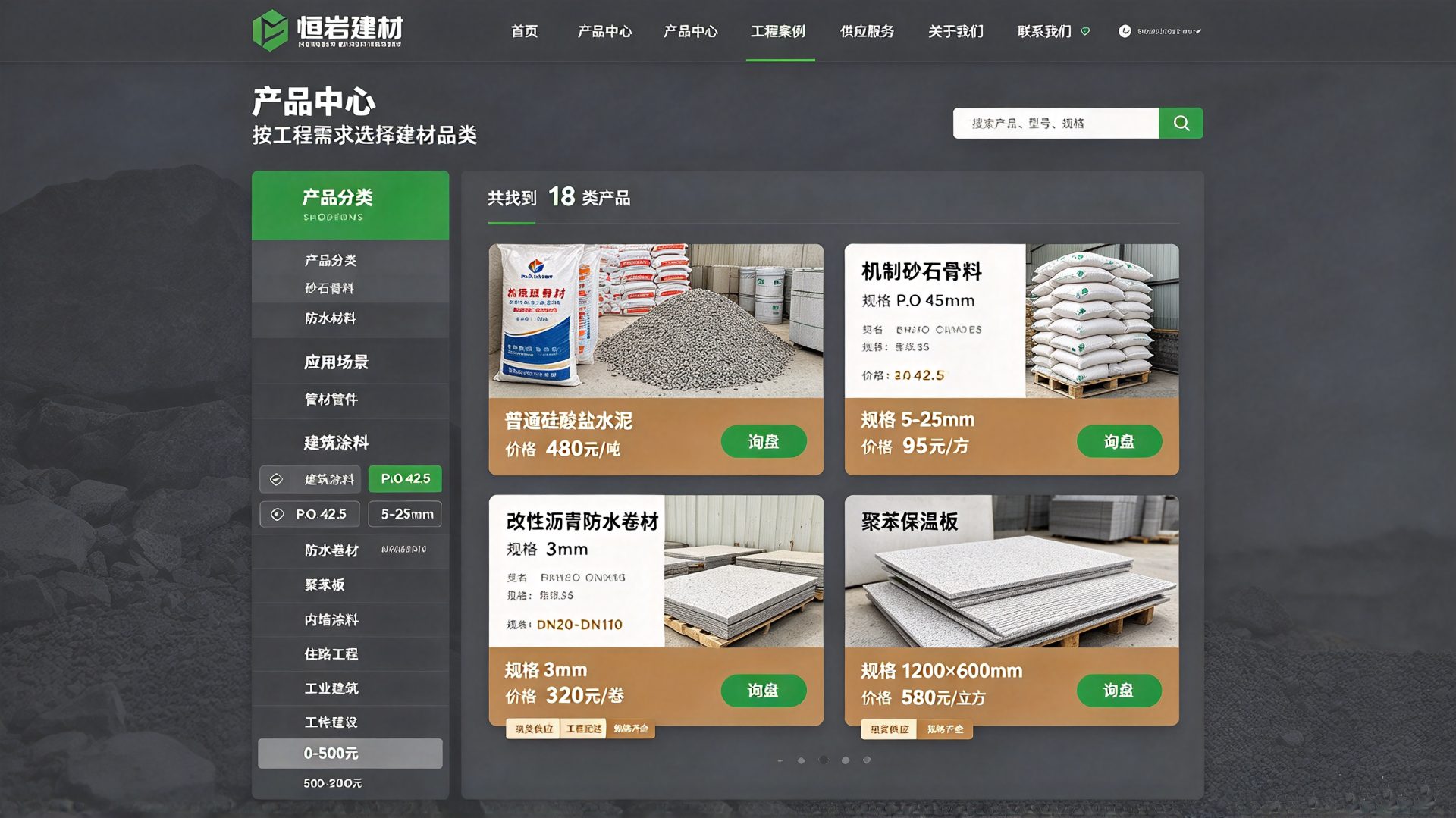
Task: Click the search products input field
Action: [x=1056, y=123]
